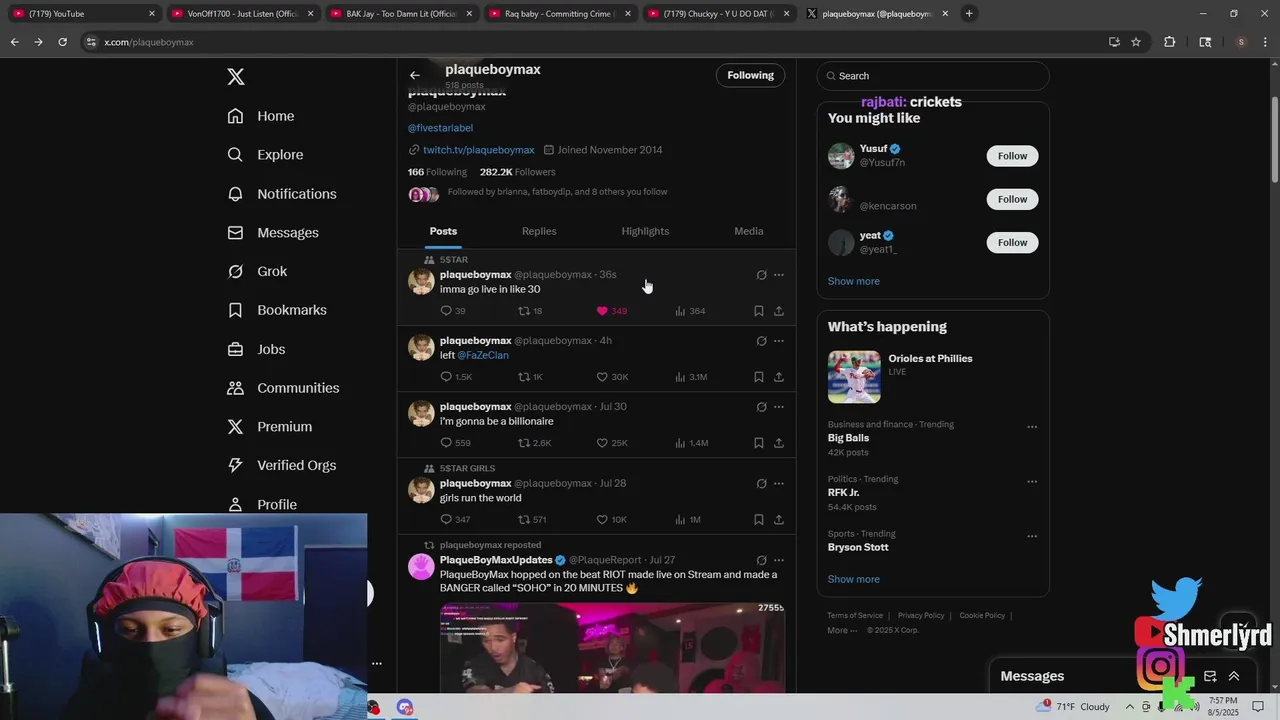Bookmark the 'left @FaZeClan' post

[759, 377]
